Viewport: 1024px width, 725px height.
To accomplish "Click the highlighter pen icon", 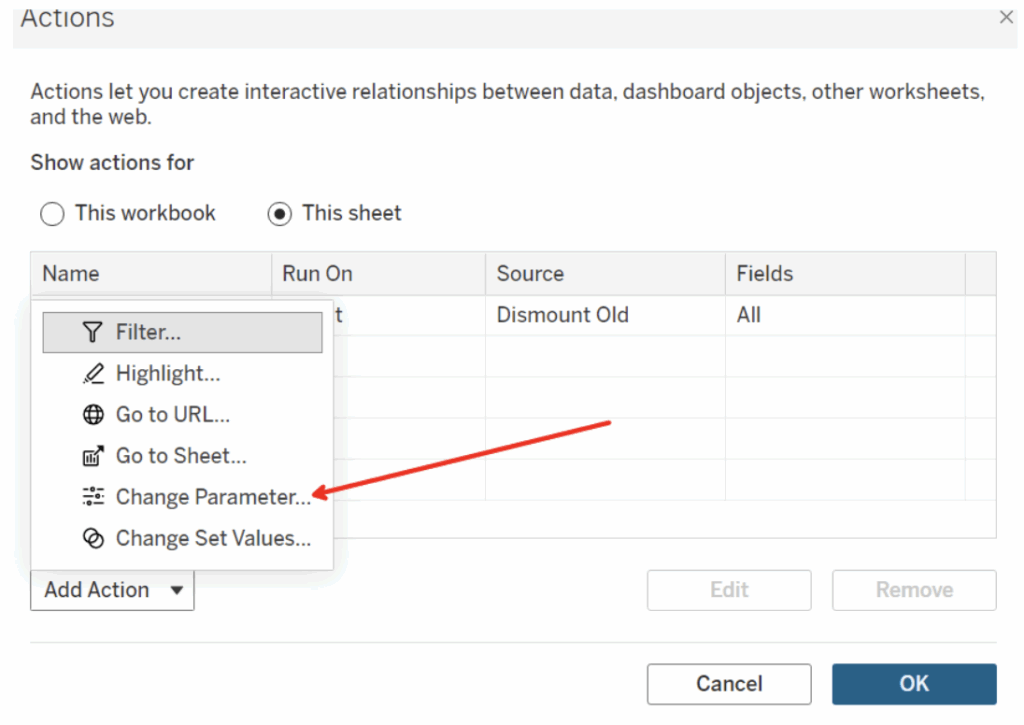I will click(93, 374).
